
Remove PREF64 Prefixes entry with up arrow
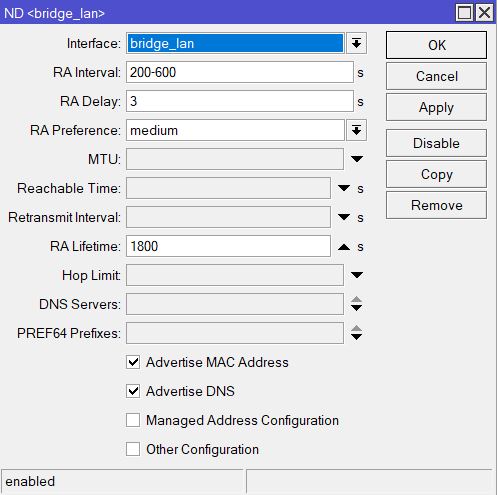tap(356, 328)
